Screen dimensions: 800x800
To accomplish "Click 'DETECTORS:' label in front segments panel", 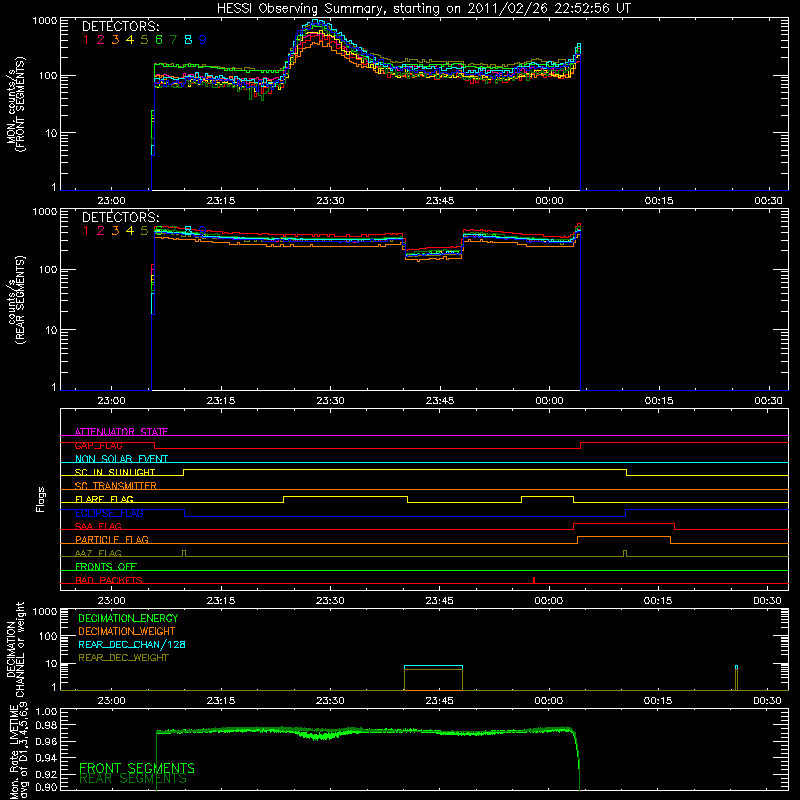I will coord(120,27).
